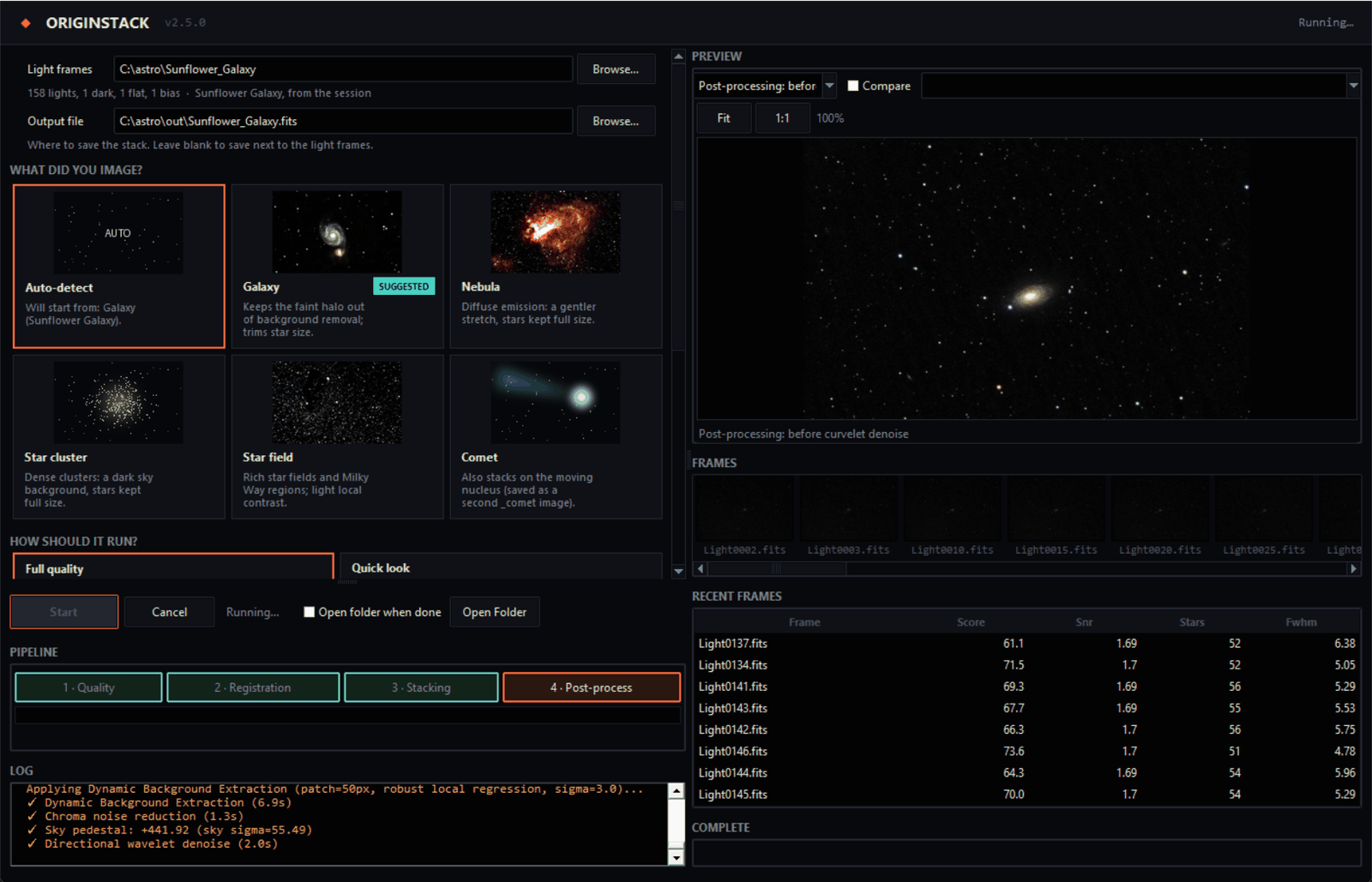This screenshot has height=882, width=1372.
Task: Select the Auto-detect target card
Action: tap(119, 267)
